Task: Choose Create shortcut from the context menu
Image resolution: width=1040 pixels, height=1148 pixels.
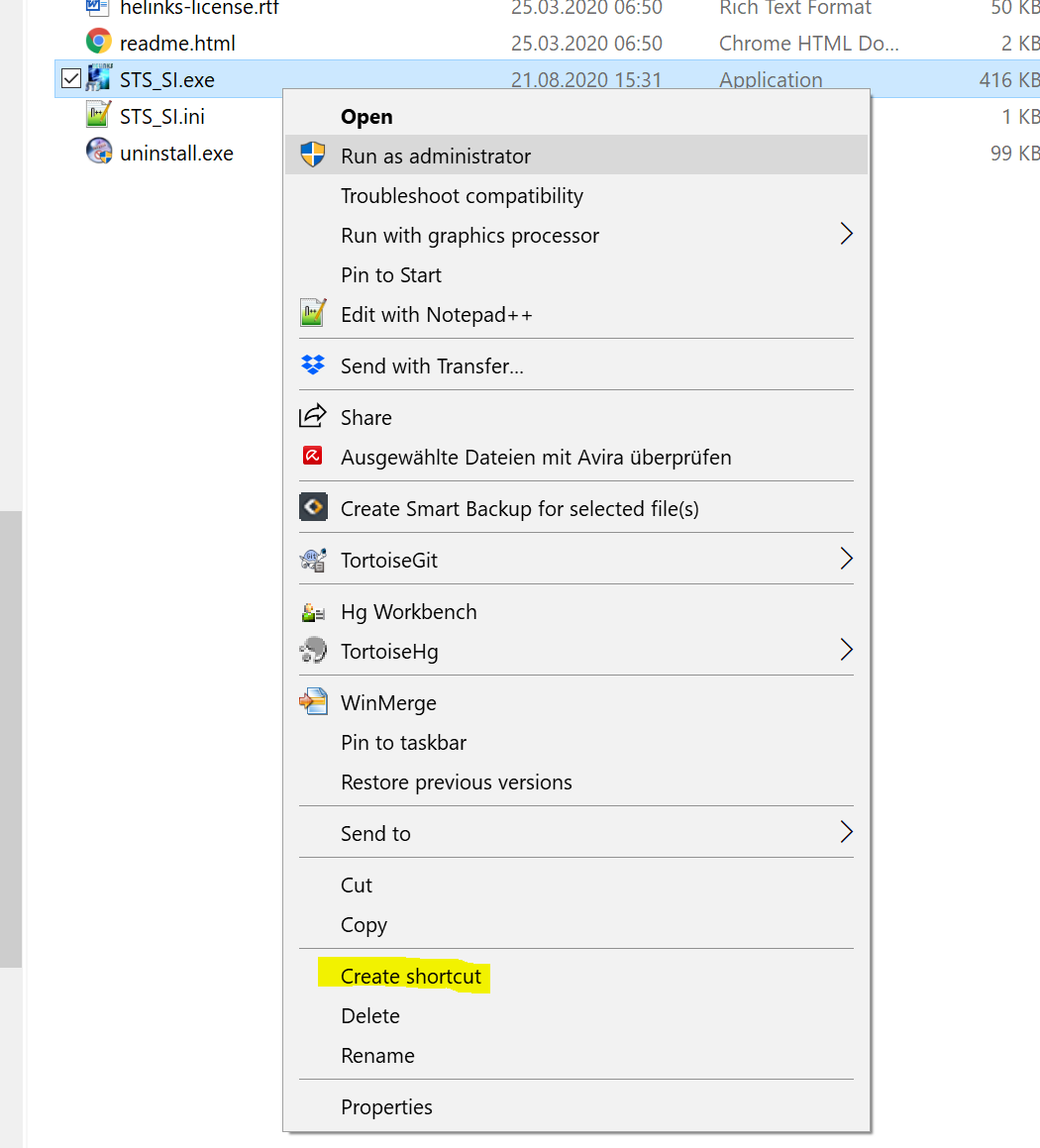Action: (x=410, y=977)
